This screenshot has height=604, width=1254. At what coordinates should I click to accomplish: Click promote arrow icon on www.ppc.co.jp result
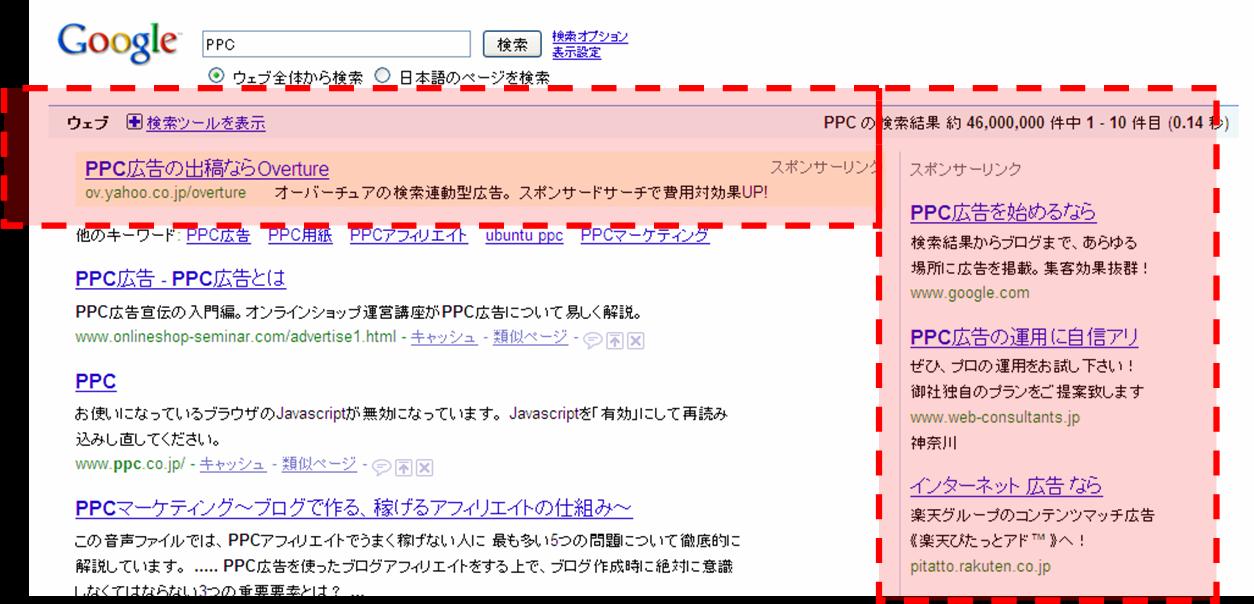[x=405, y=467]
